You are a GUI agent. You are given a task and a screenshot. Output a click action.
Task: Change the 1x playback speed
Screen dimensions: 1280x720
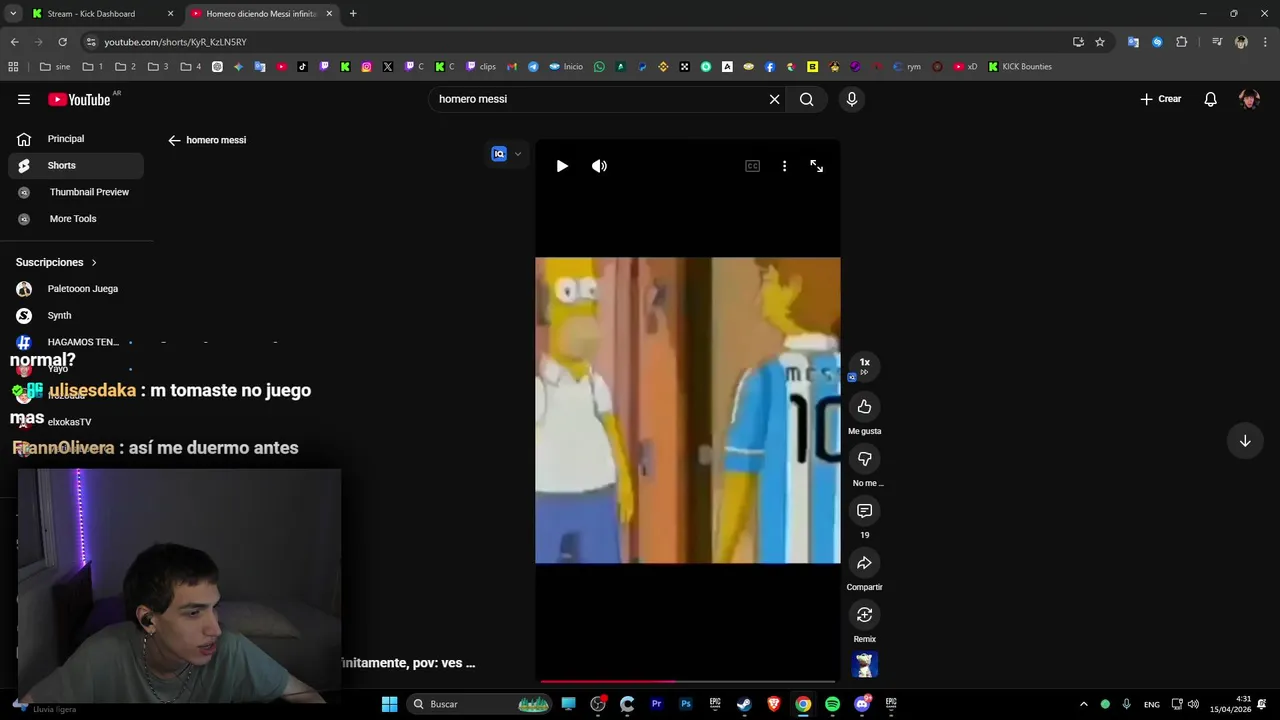coord(865,366)
